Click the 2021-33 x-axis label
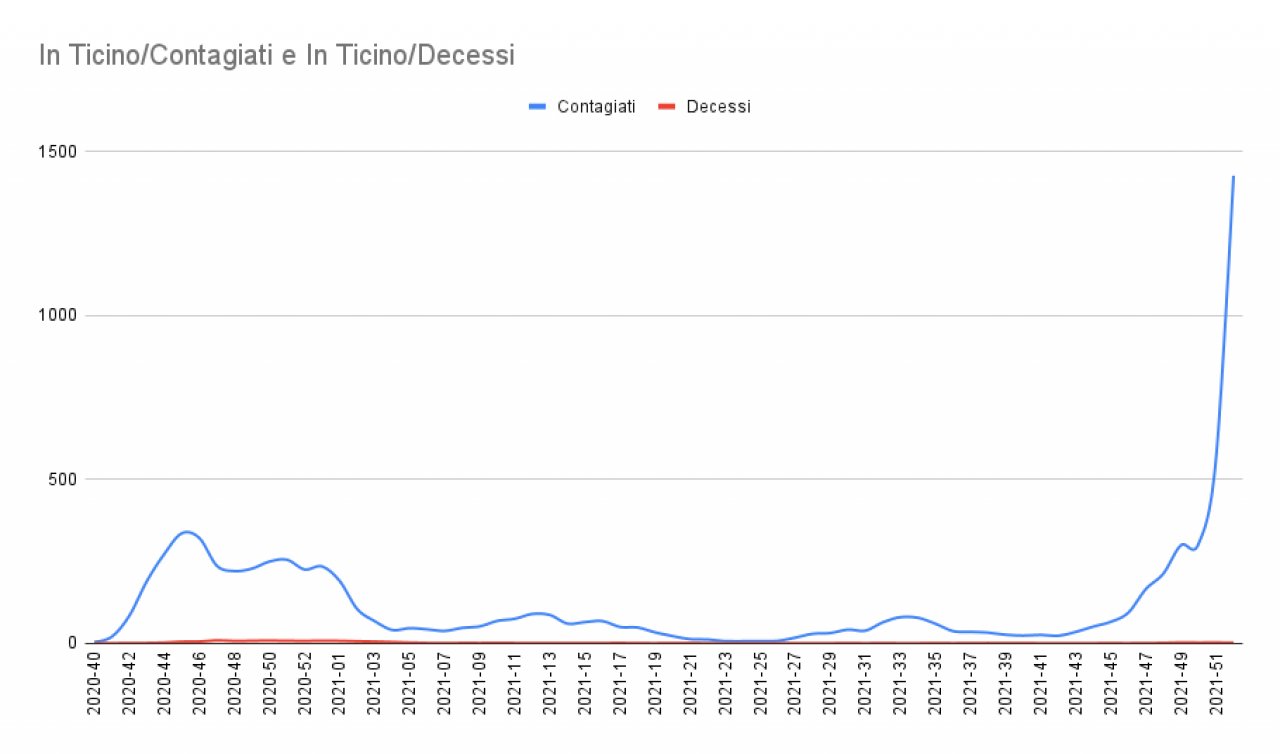1280x754 pixels. (900, 683)
